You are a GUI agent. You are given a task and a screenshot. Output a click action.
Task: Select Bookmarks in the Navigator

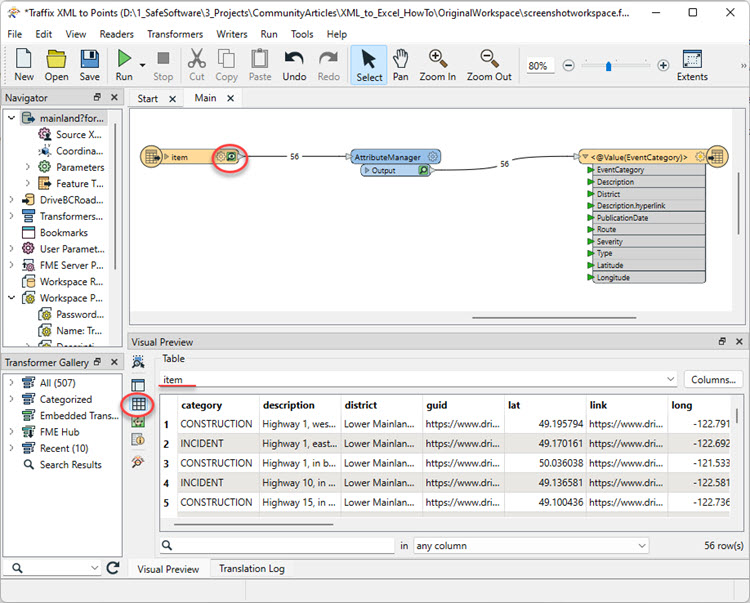click(x=64, y=232)
